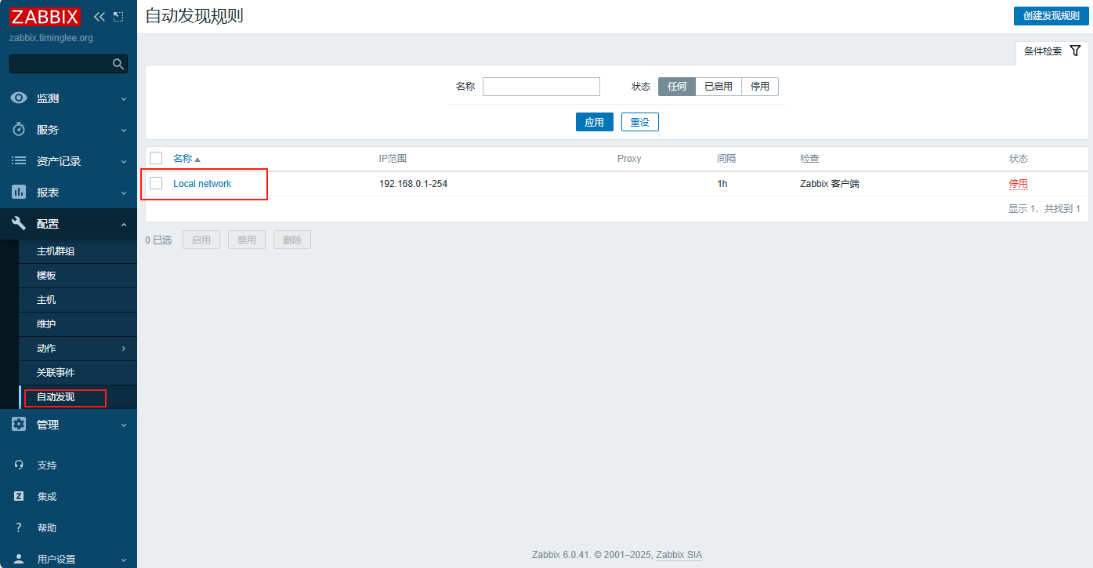Viewport: 1093px width, 568px height.
Task: Check the select-all checkbox in table header
Action: point(156,158)
